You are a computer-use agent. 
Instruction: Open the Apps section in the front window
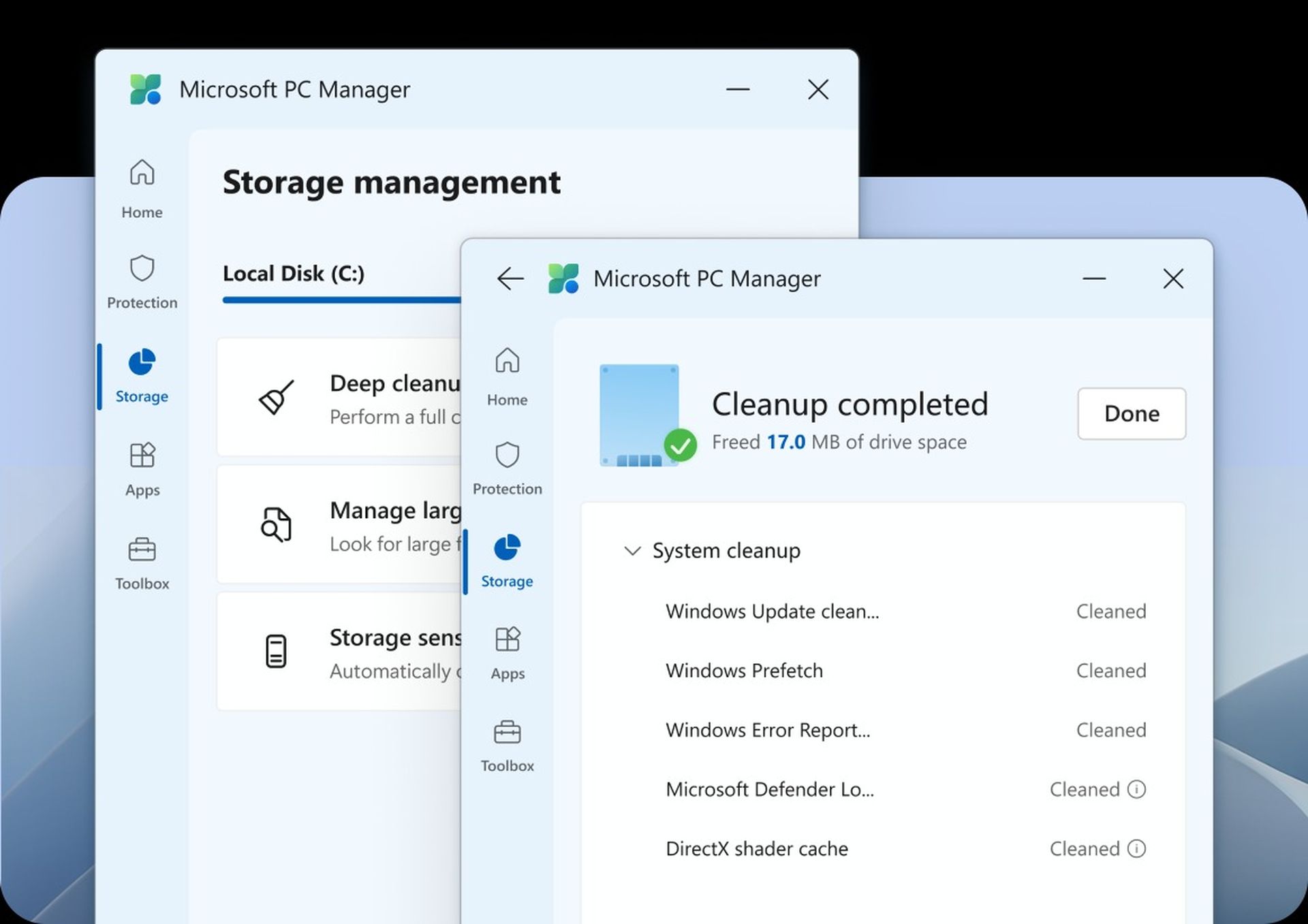coord(507,650)
